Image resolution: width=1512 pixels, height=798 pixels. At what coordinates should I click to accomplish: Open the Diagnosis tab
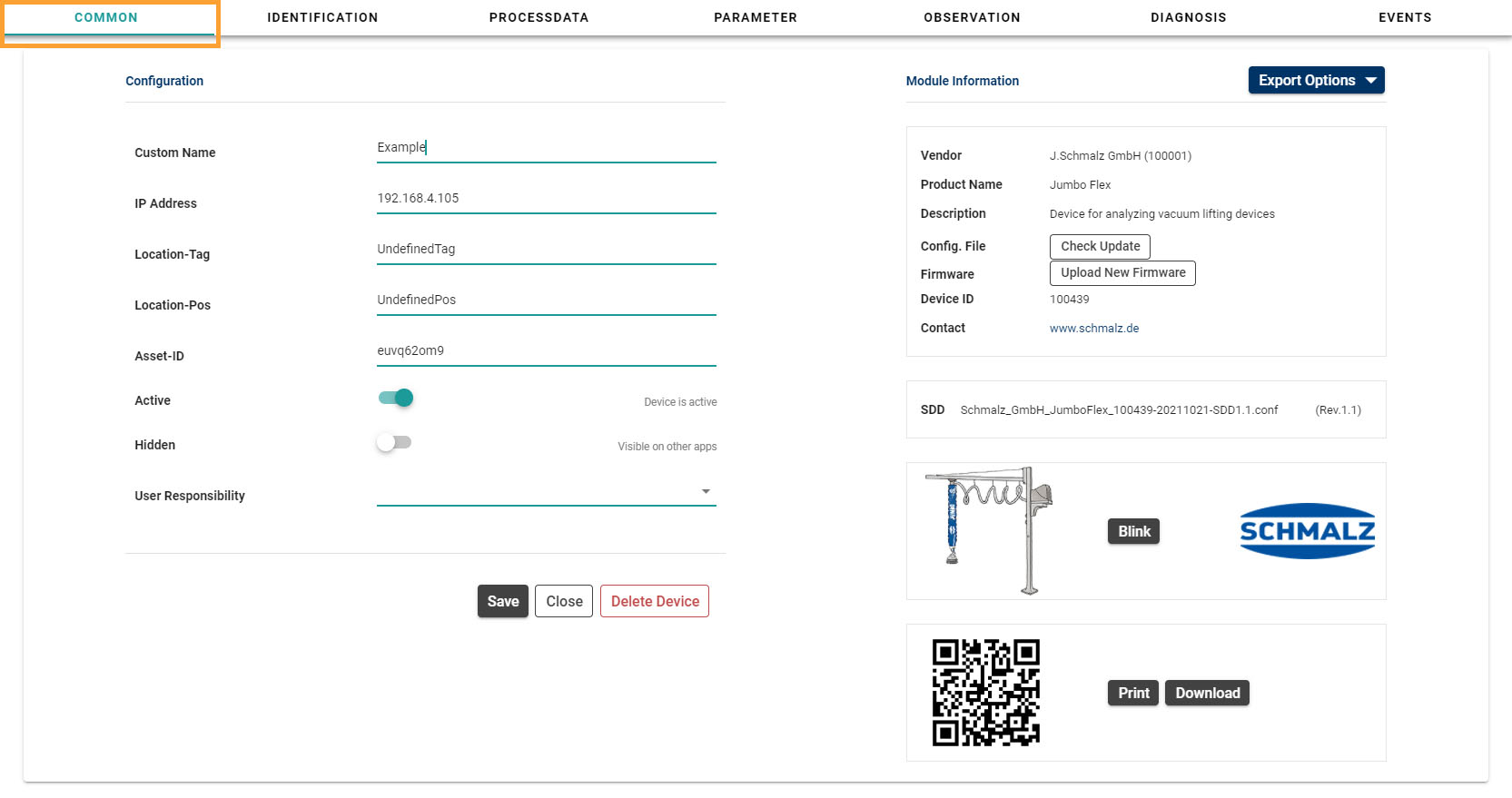(x=1188, y=17)
